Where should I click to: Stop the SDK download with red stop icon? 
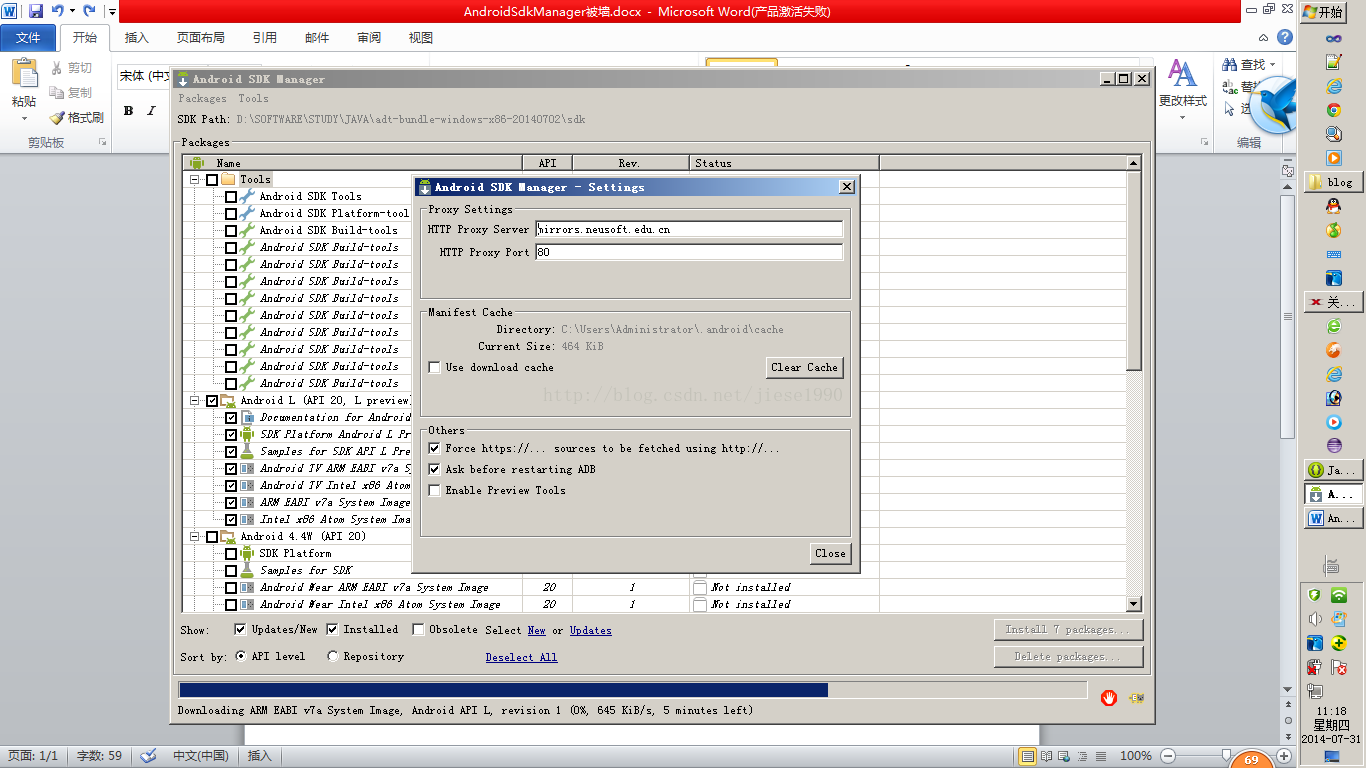[x=1109, y=698]
